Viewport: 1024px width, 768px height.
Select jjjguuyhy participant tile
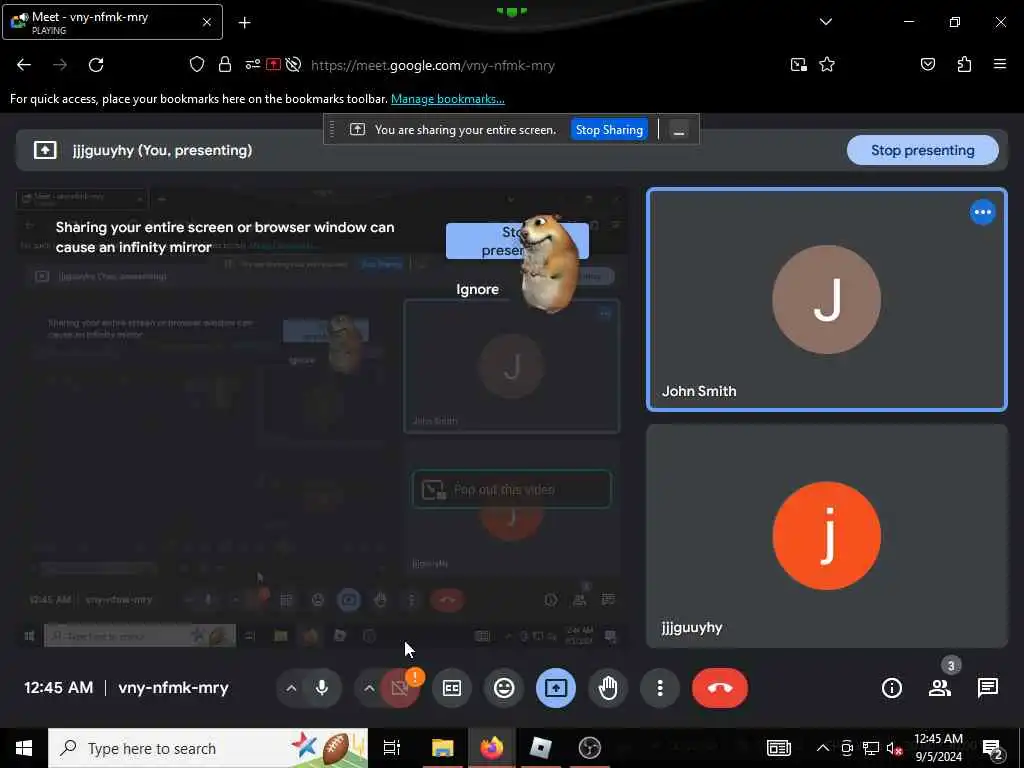click(x=826, y=536)
